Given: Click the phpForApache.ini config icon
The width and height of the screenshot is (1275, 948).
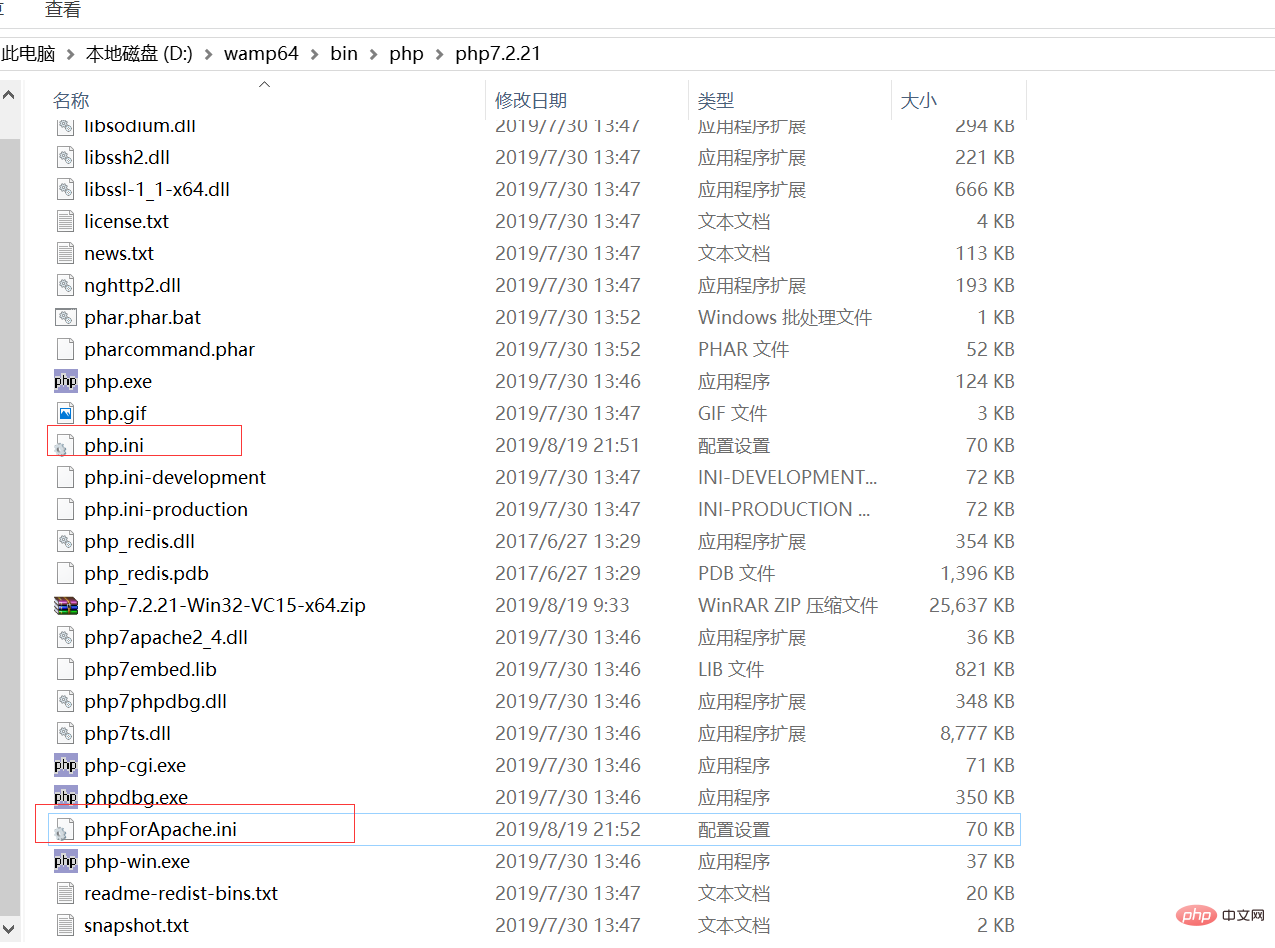Looking at the screenshot, I should [66, 829].
